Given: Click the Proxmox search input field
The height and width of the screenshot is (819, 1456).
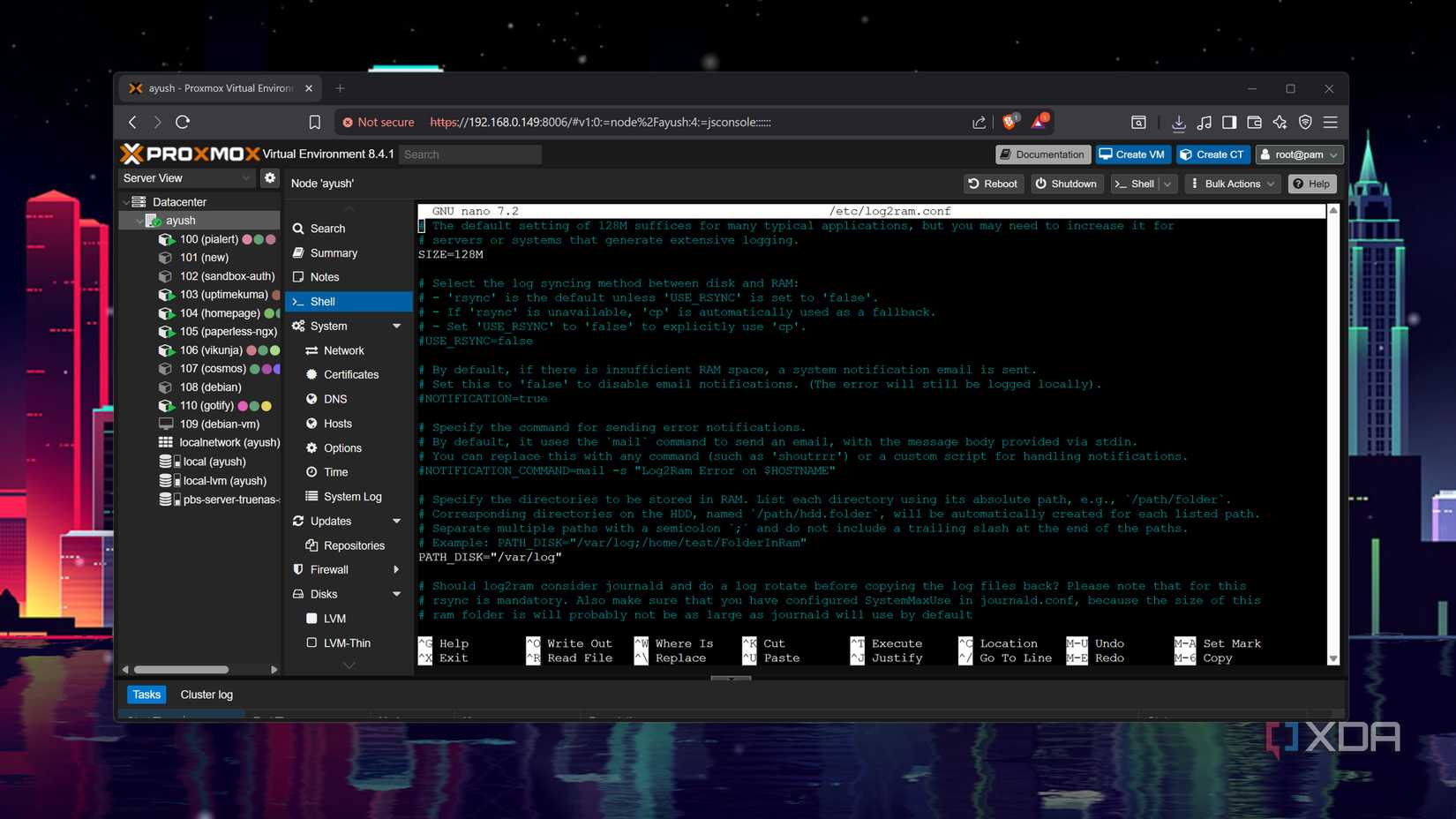Looking at the screenshot, I should point(470,154).
